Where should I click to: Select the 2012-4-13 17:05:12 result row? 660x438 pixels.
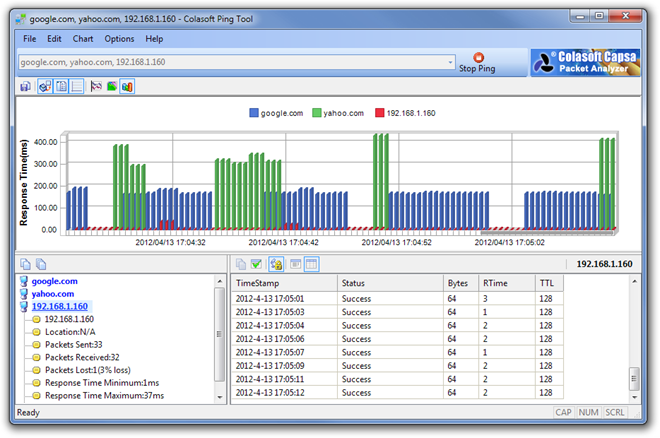click(397, 393)
